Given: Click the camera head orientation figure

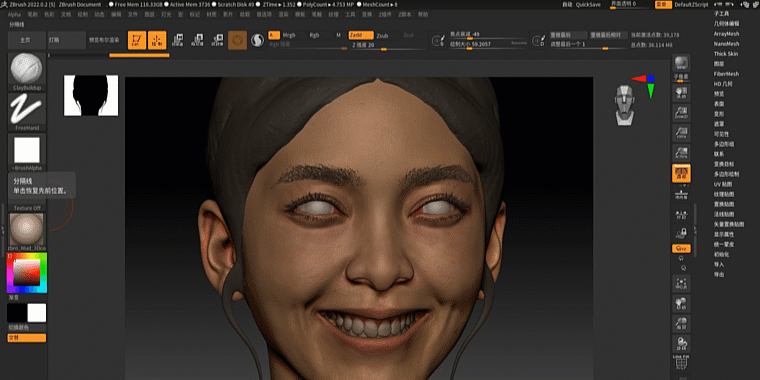Looking at the screenshot, I should [625, 105].
